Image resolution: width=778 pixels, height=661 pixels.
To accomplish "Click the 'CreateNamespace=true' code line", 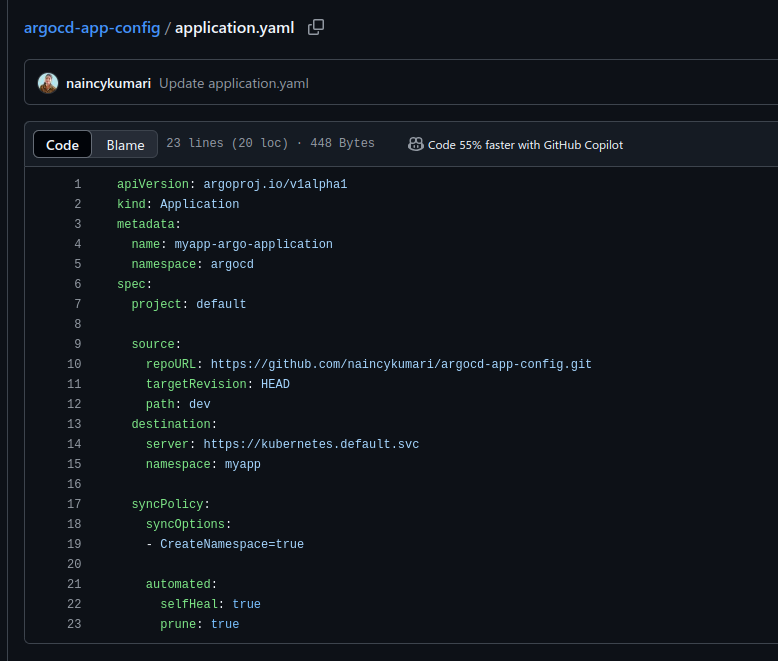I will pos(231,544).
